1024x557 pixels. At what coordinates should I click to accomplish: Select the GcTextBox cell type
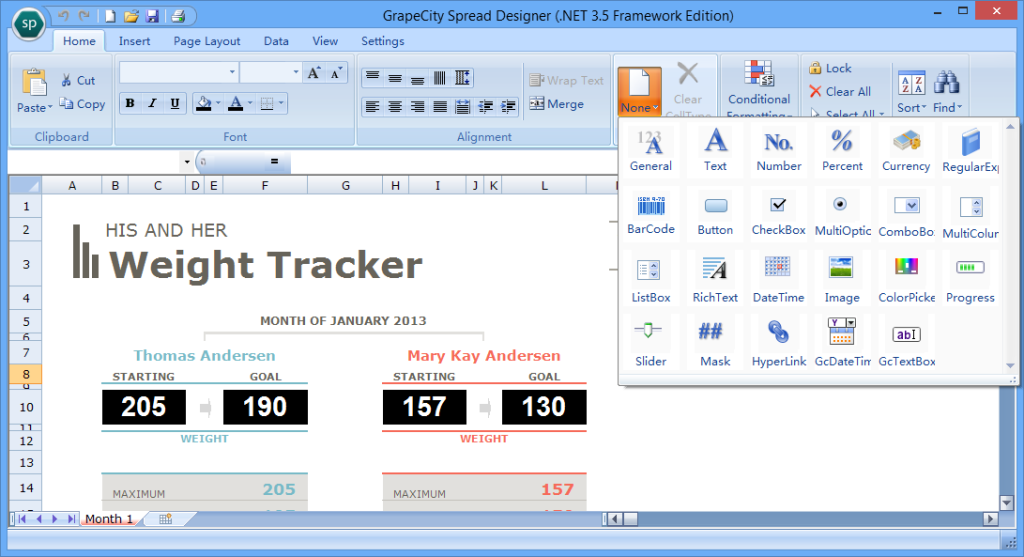point(906,343)
